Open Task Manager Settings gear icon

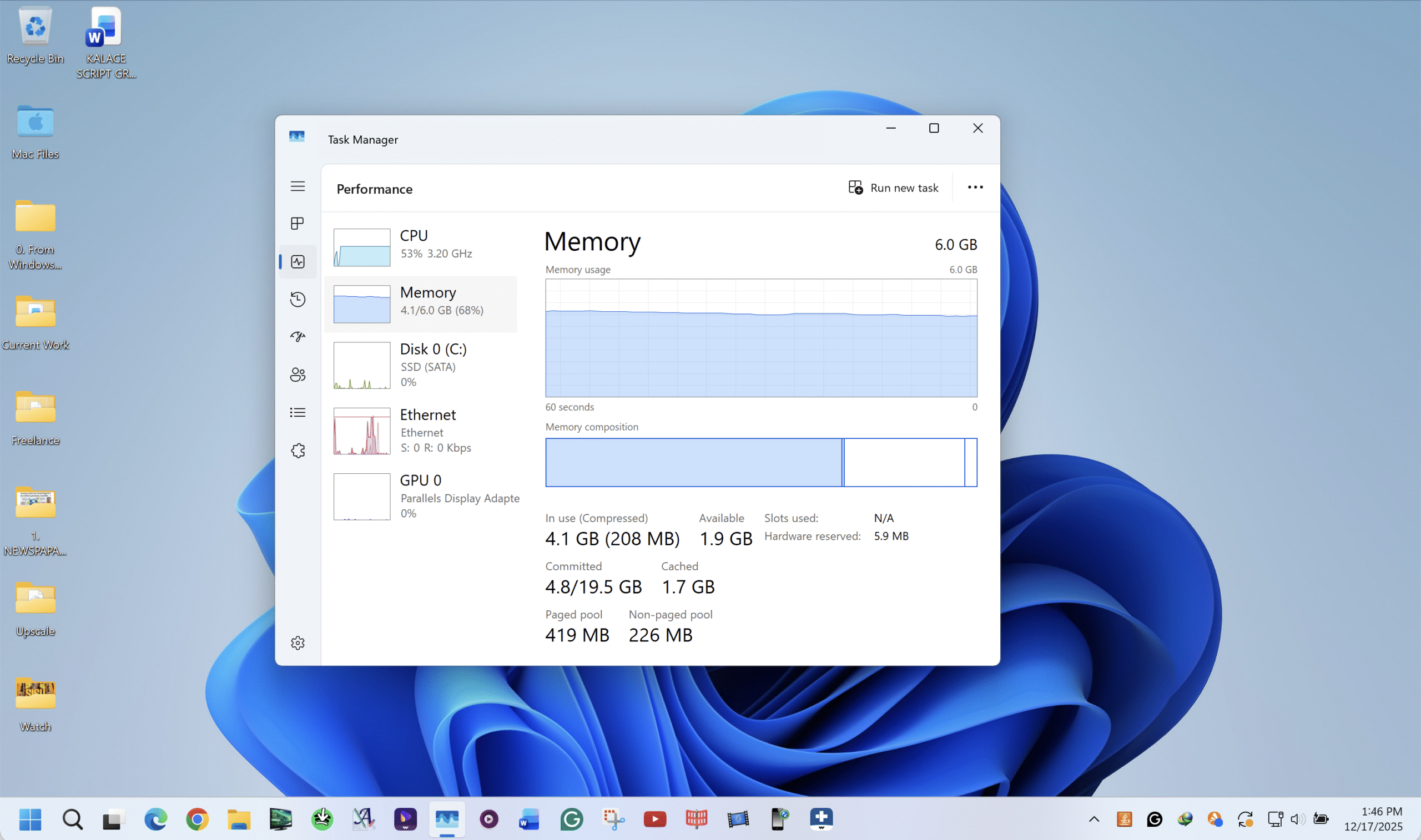[298, 643]
